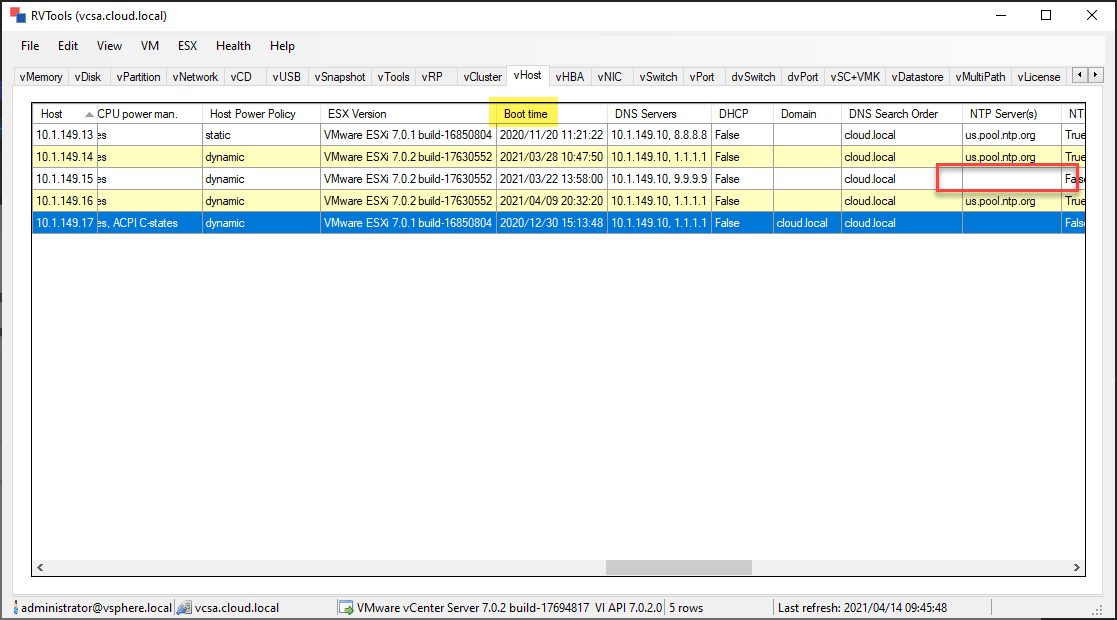Switch to the vTools tab
The width and height of the screenshot is (1117, 620).
pyautogui.click(x=393, y=77)
